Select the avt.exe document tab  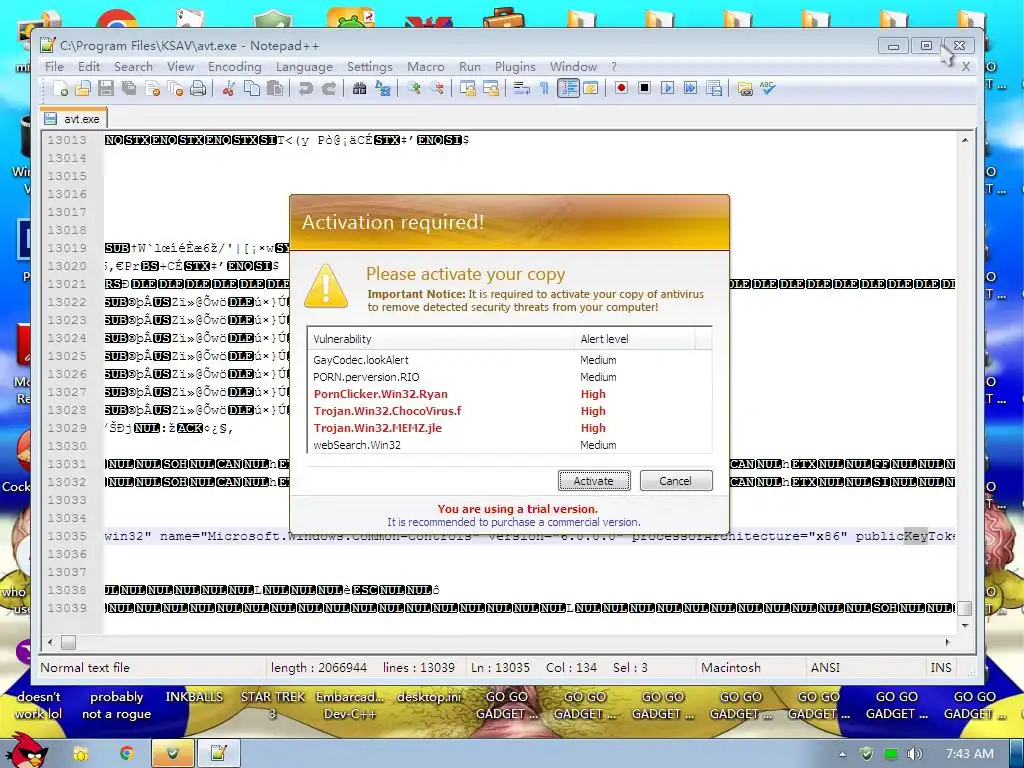tap(73, 118)
